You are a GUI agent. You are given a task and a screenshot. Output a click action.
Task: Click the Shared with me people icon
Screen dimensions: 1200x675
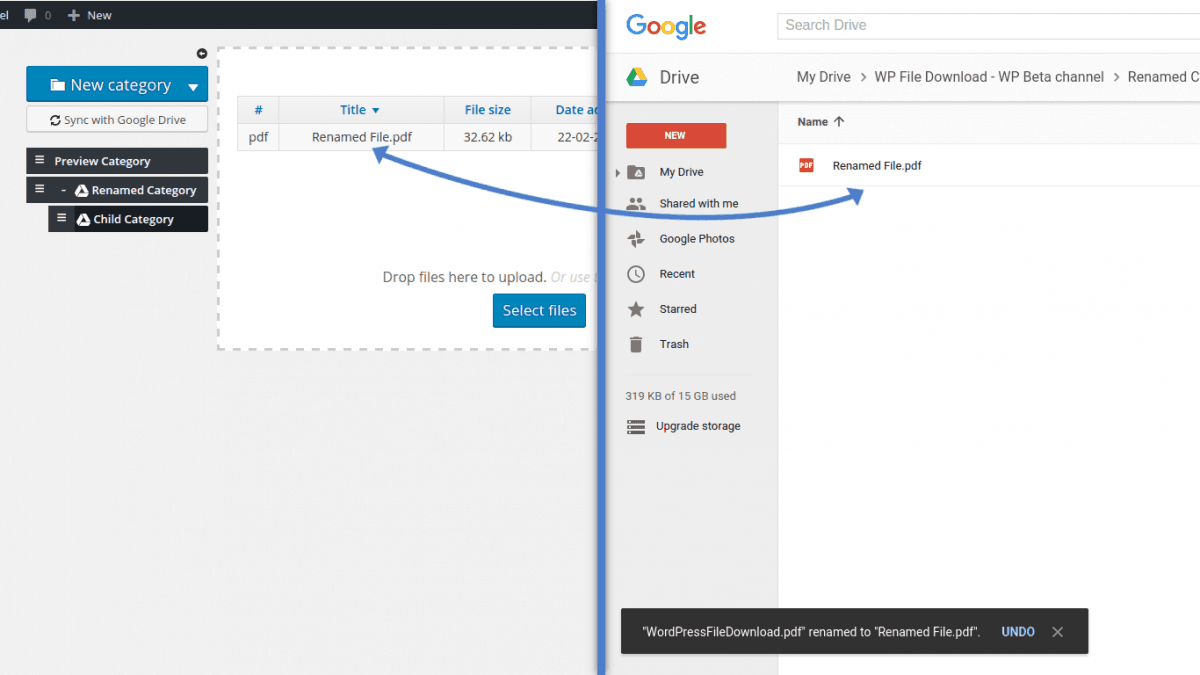(x=636, y=204)
